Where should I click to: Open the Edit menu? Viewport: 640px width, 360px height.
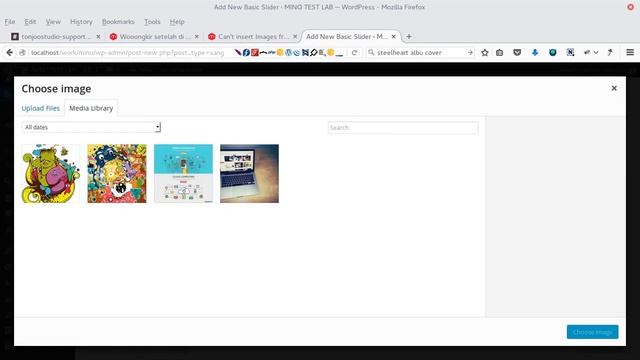(x=30, y=22)
